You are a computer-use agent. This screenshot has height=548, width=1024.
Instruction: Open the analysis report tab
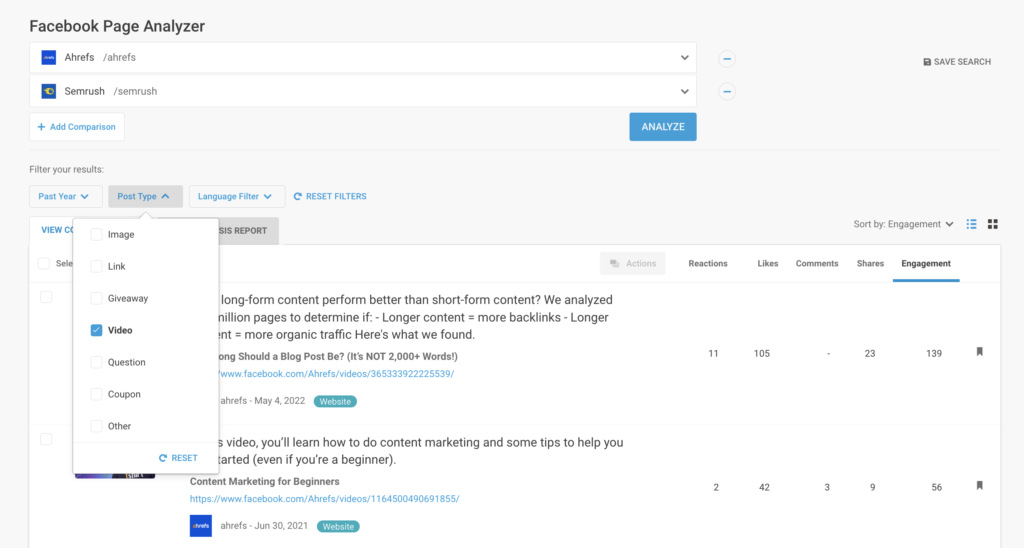248,231
